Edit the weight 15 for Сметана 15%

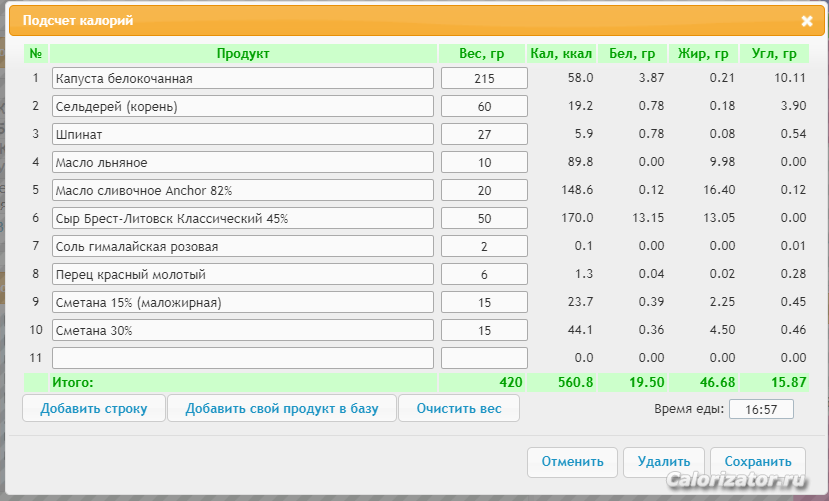click(484, 302)
